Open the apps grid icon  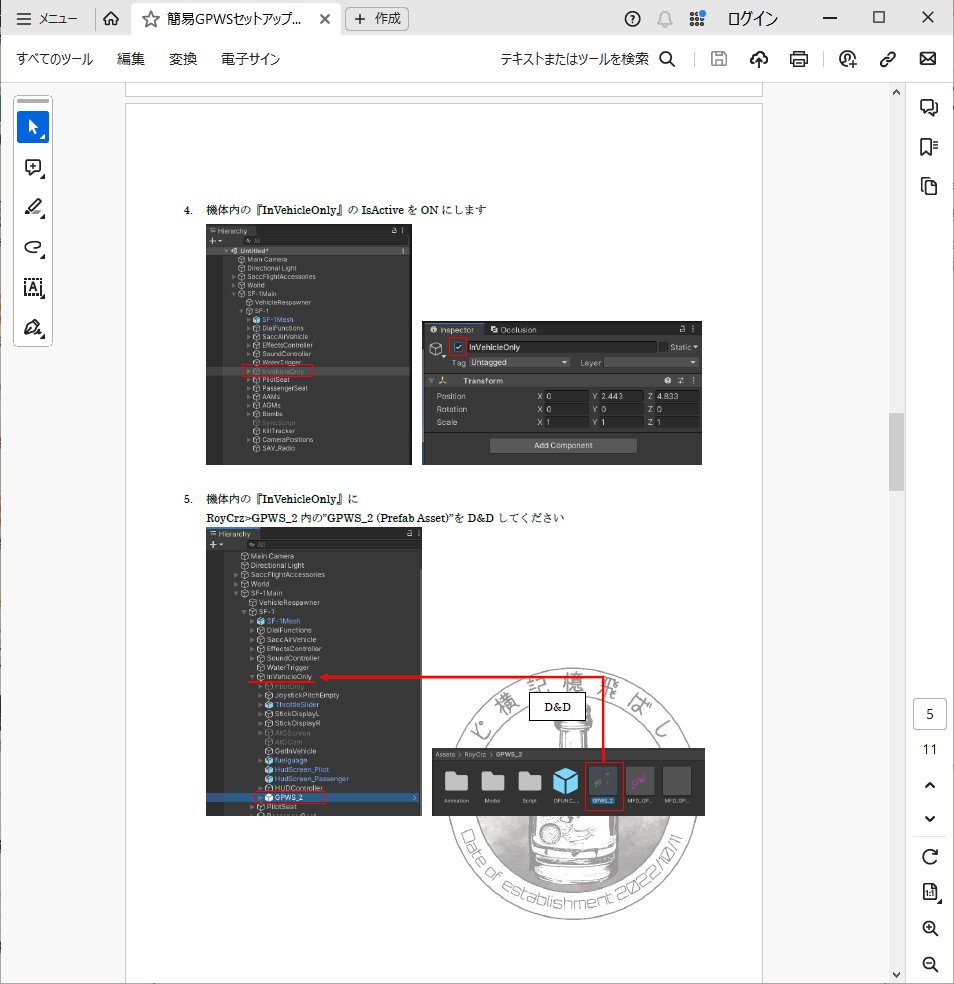[697, 19]
